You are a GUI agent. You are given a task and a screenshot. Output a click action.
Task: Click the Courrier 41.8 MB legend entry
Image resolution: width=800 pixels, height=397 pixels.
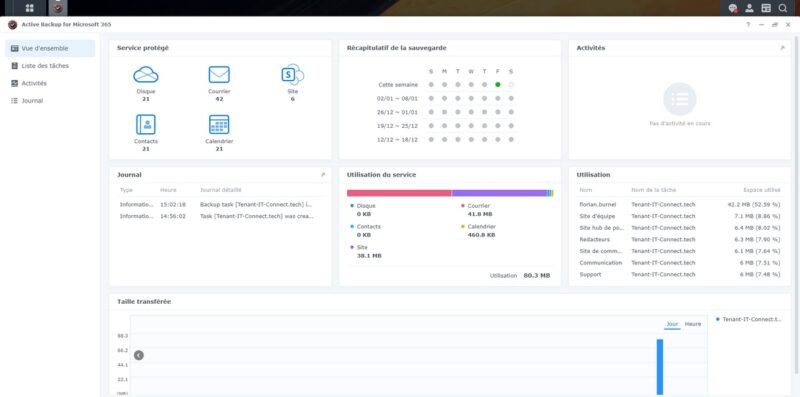click(477, 210)
